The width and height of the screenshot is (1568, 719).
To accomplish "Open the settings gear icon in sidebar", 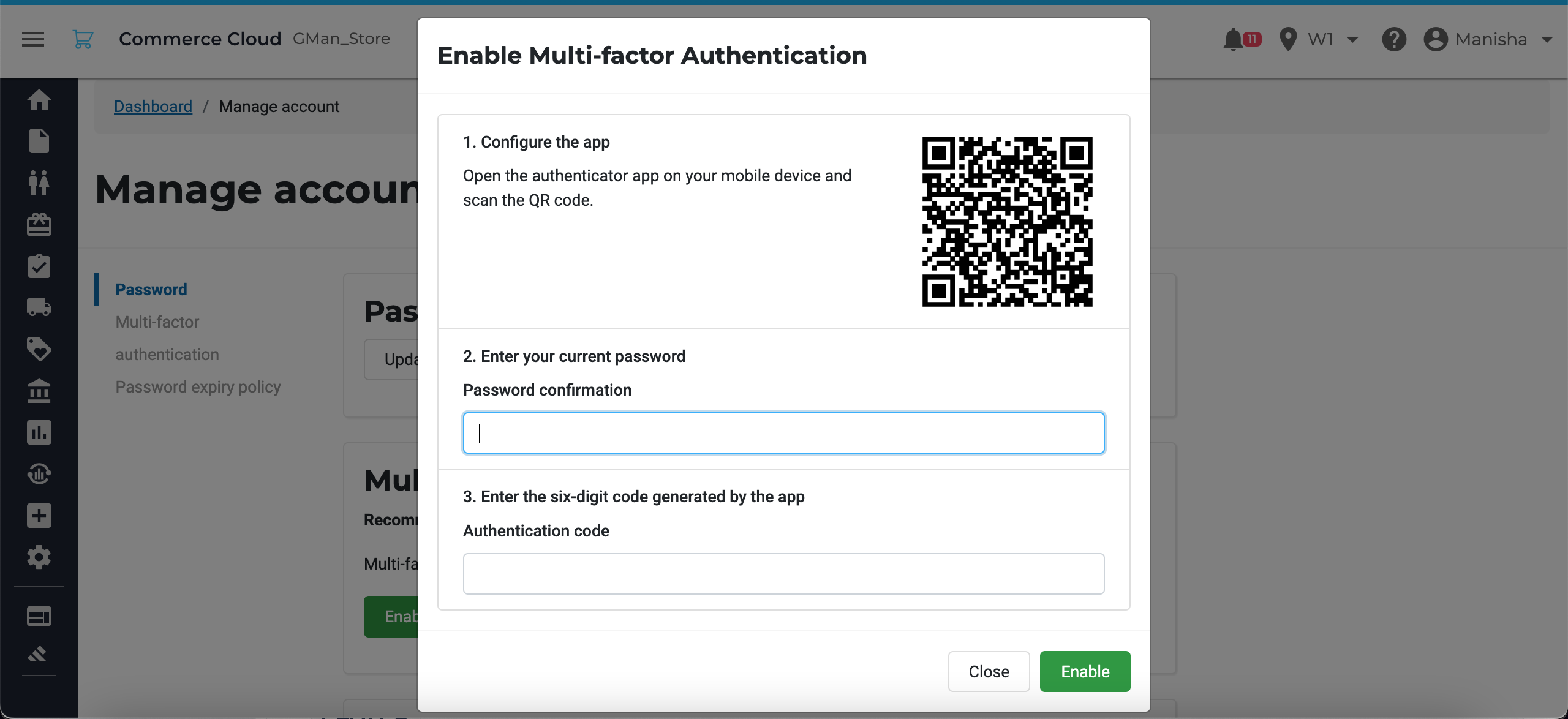I will tap(39, 557).
